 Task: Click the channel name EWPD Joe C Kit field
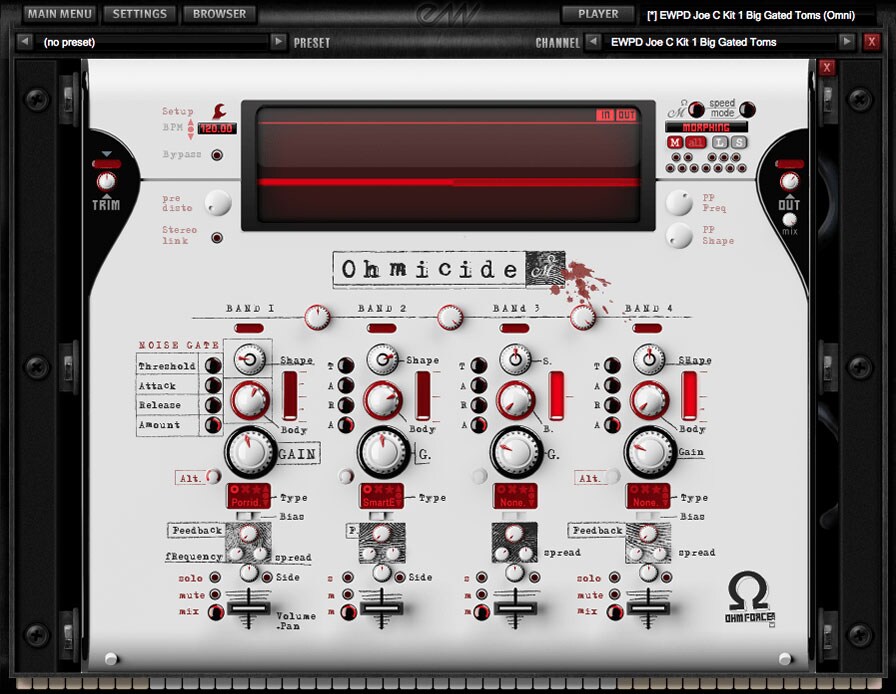(720, 42)
